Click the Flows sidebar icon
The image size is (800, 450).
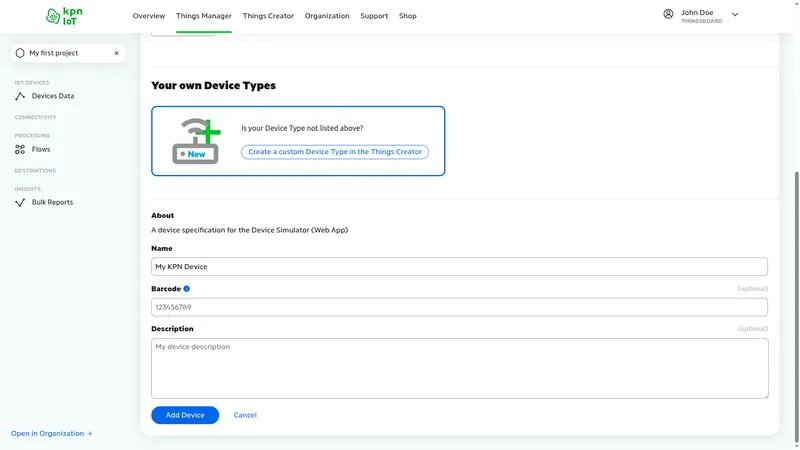[20, 149]
